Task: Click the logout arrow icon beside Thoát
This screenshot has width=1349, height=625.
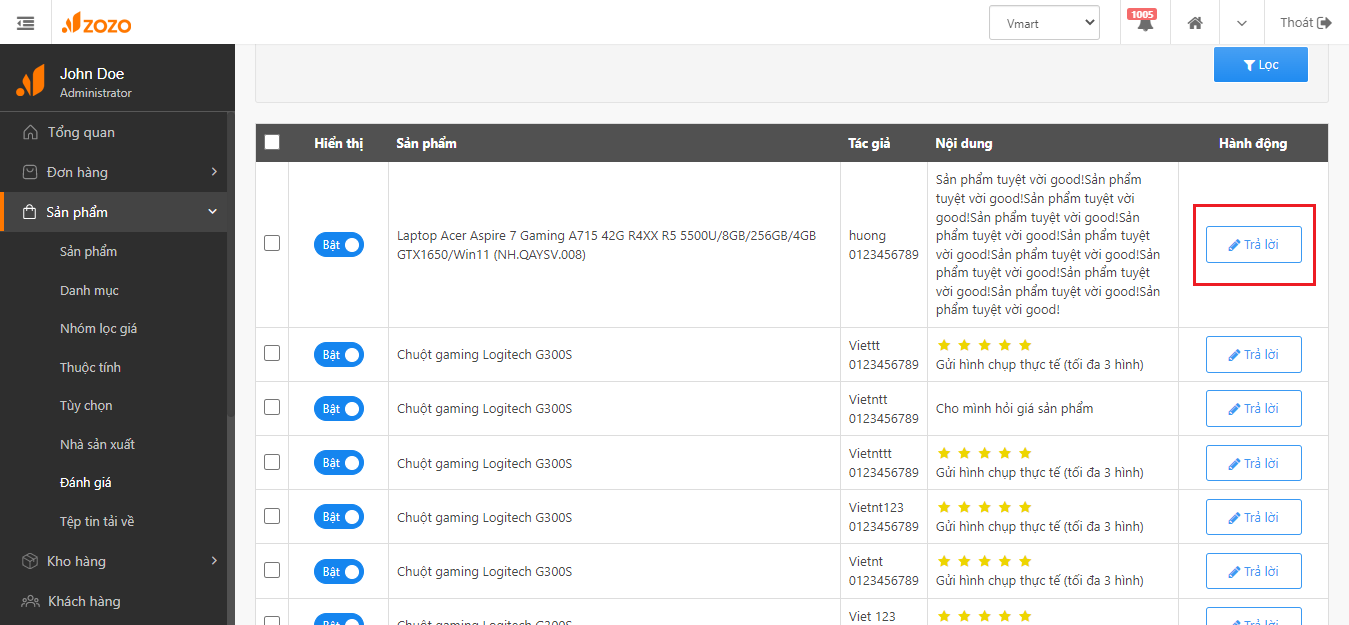Action: point(1325,23)
